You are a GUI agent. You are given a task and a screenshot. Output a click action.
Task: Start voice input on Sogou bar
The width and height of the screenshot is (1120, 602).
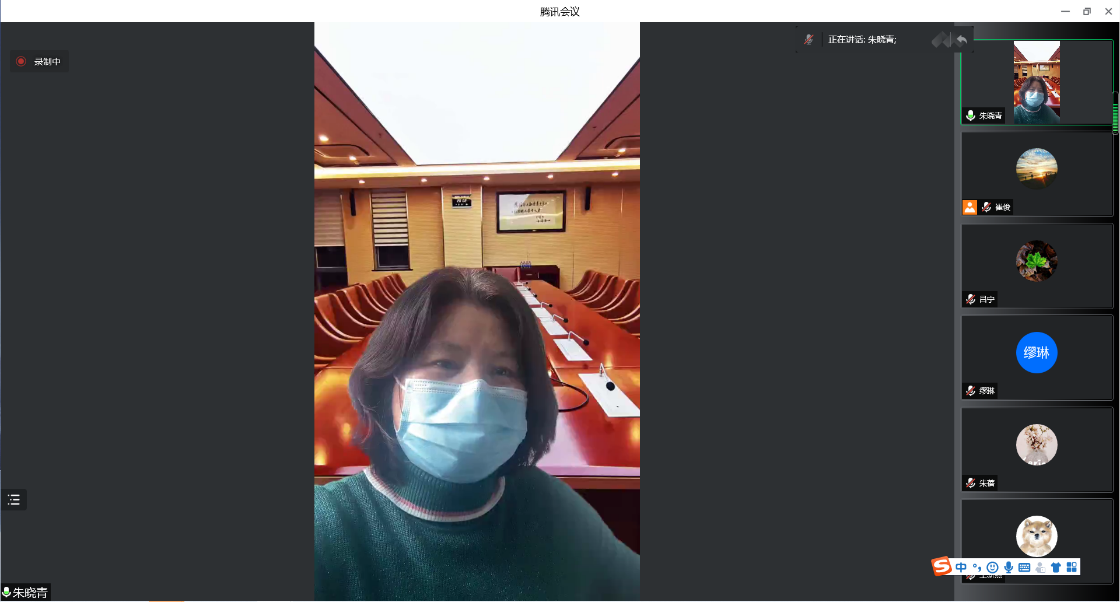[x=1008, y=567]
